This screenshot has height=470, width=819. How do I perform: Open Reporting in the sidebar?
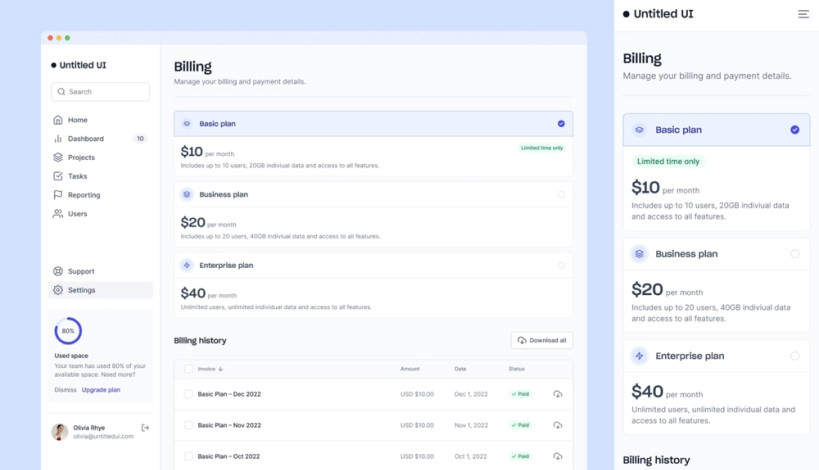83,195
